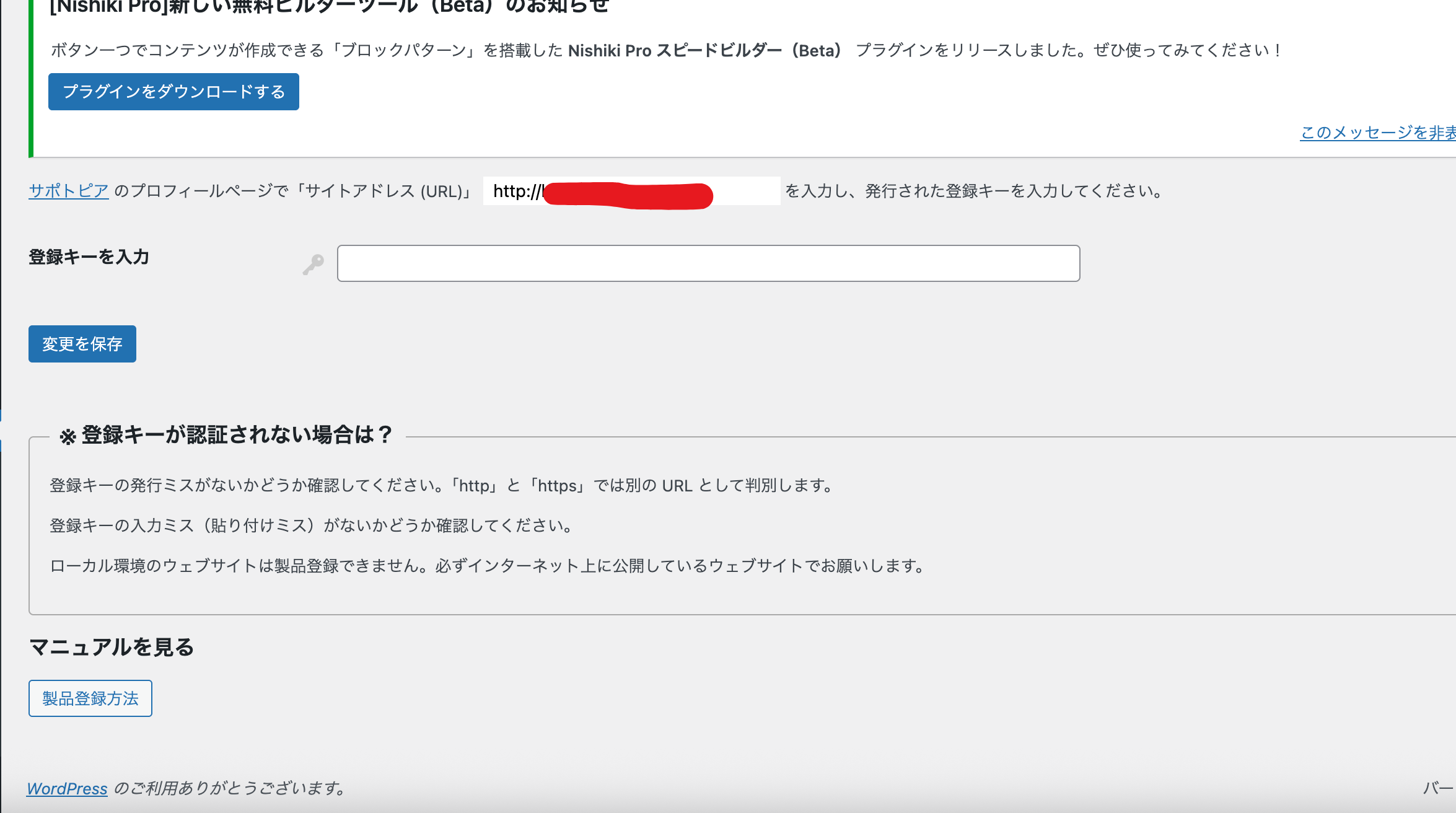Image resolution: width=1456 pixels, height=813 pixels.
Task: Open the サポトピア link
Action: pyautogui.click(x=69, y=191)
